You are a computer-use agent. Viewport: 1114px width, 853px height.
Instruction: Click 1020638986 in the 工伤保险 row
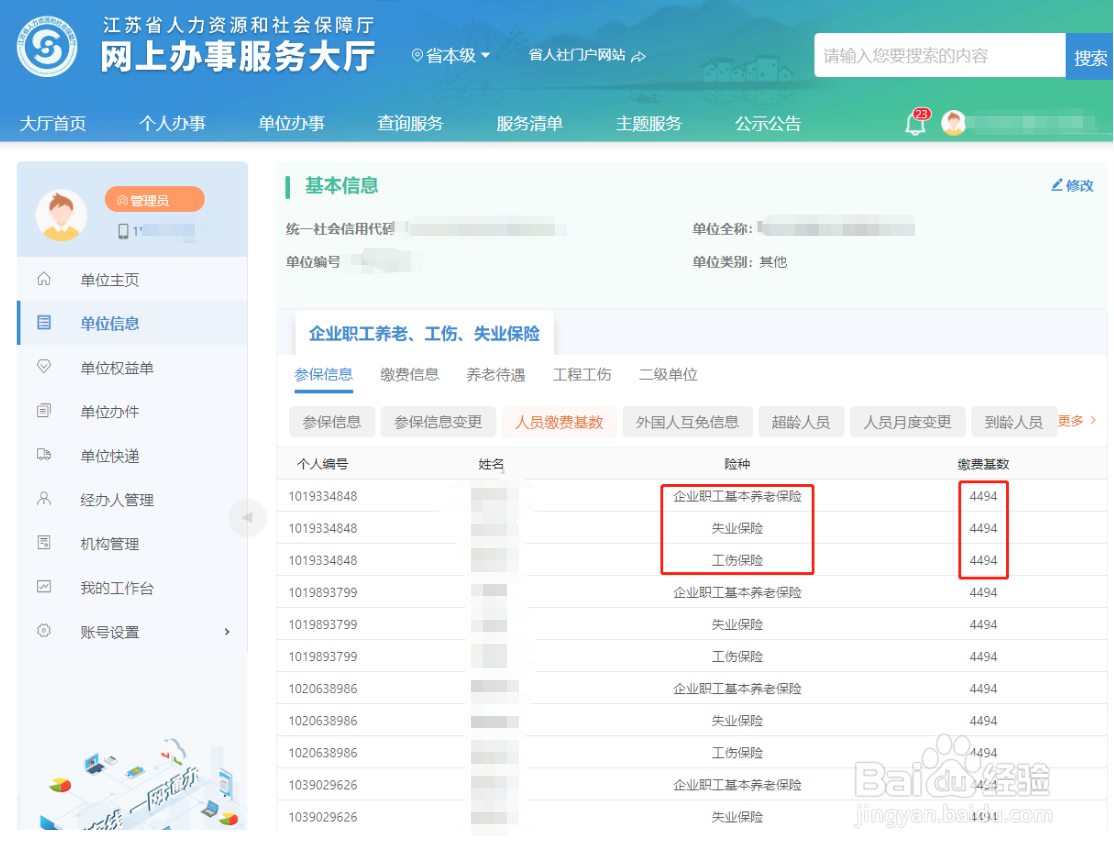(323, 753)
